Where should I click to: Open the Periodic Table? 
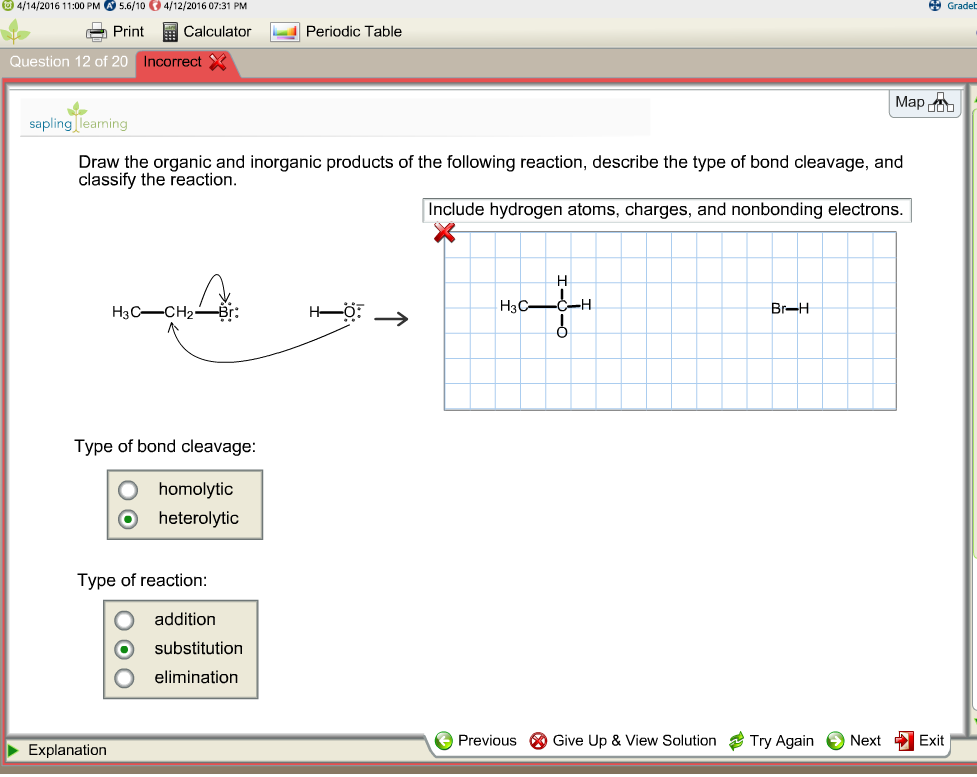[x=340, y=31]
